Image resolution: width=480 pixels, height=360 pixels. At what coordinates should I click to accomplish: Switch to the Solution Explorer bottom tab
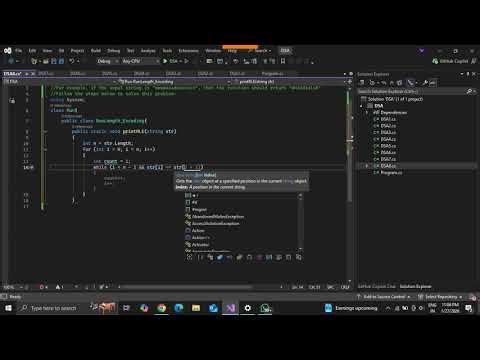coord(415,286)
